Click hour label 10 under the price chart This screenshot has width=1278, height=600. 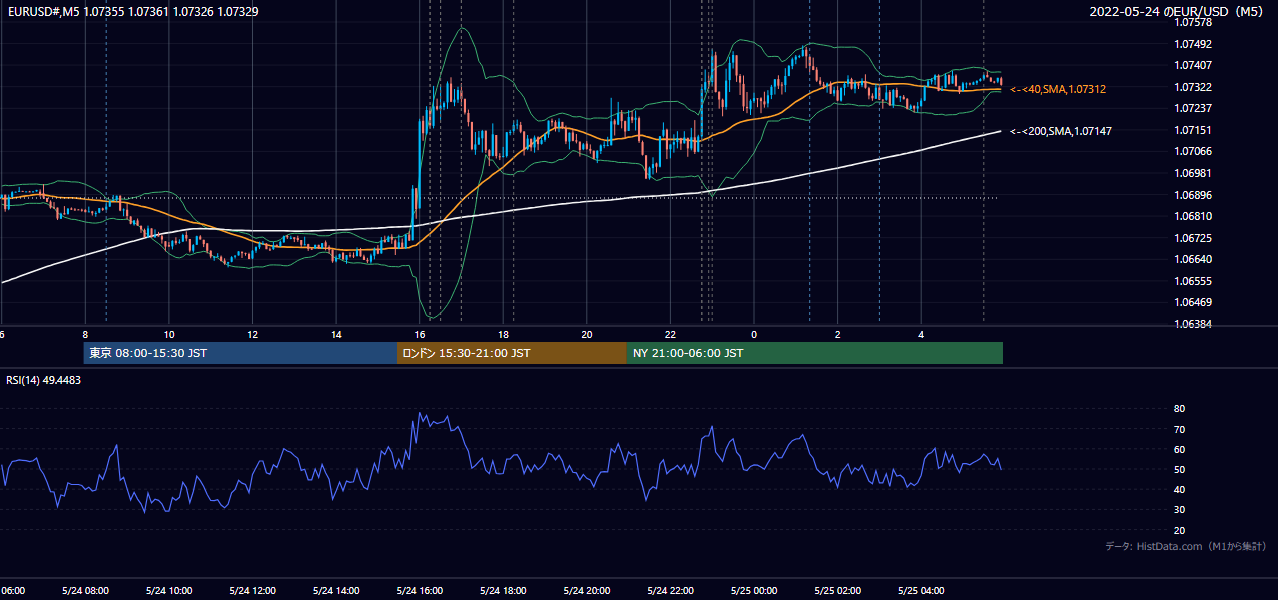pos(169,334)
